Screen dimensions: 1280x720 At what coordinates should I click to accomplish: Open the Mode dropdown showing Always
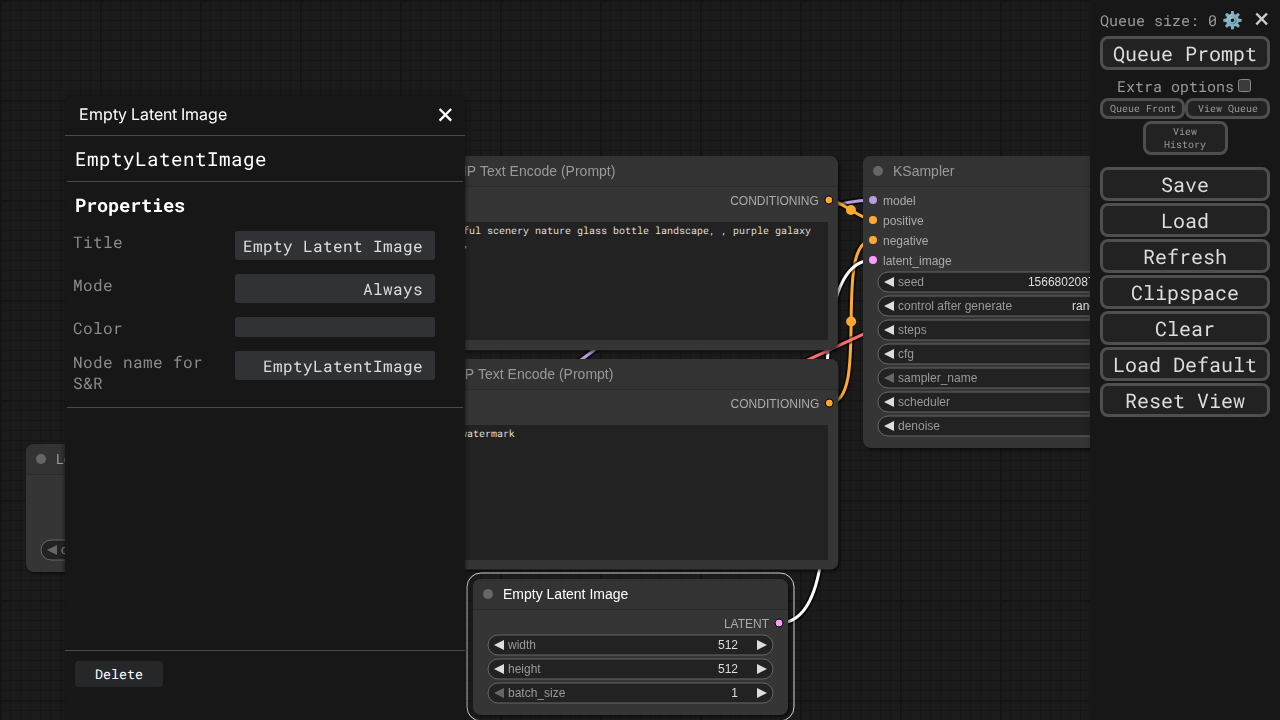pos(335,289)
